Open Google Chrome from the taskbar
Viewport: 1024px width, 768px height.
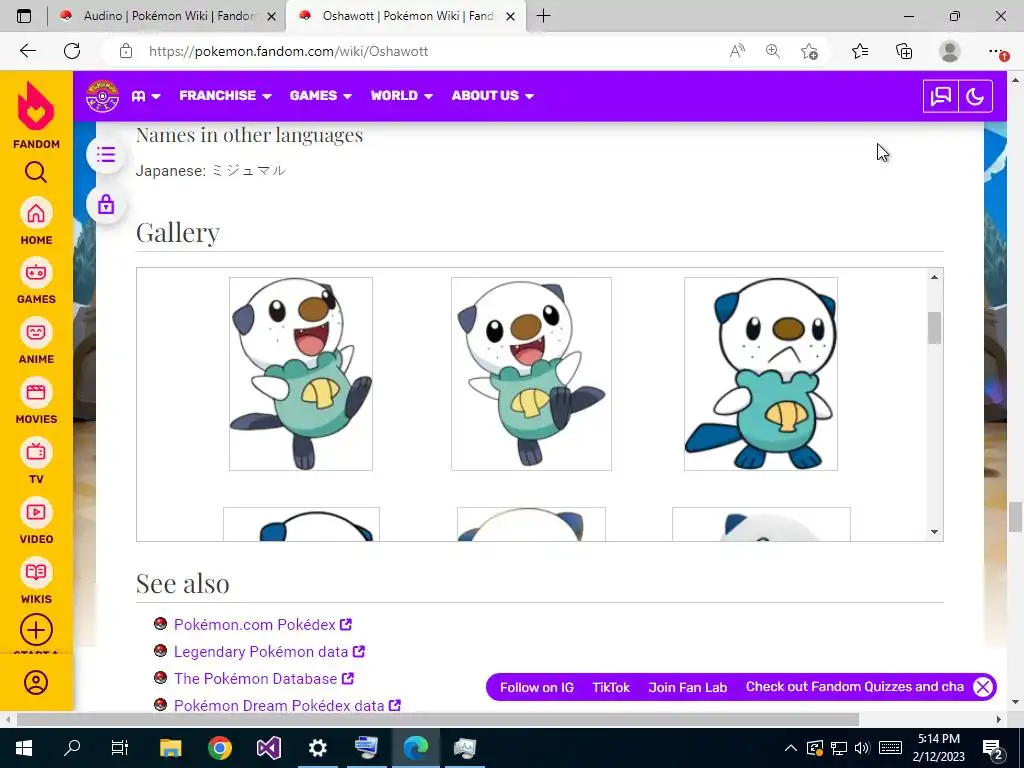click(x=220, y=748)
